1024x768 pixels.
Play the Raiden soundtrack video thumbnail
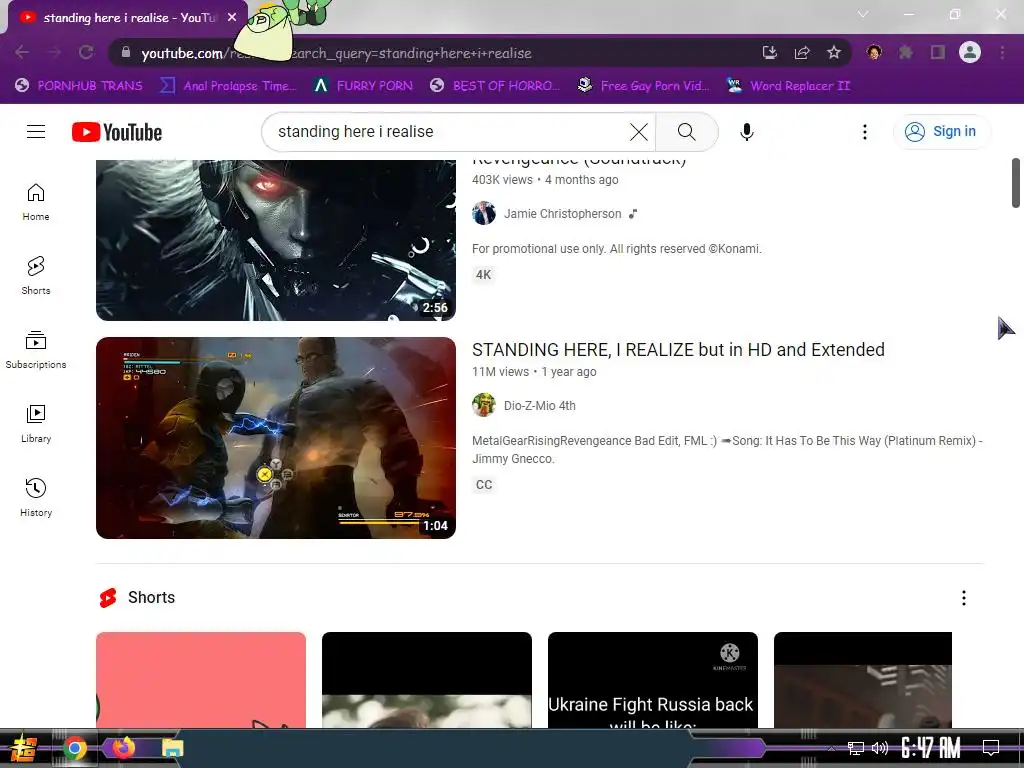click(276, 240)
